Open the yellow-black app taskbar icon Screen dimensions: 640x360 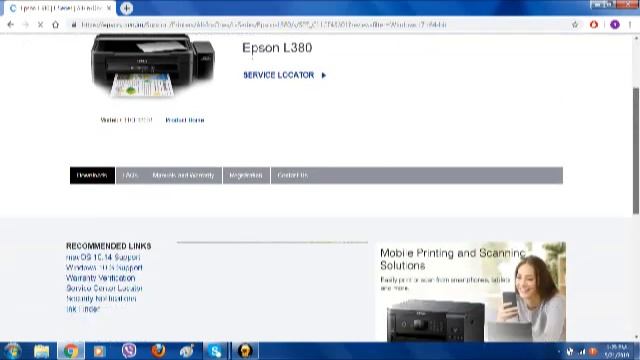(x=245, y=351)
